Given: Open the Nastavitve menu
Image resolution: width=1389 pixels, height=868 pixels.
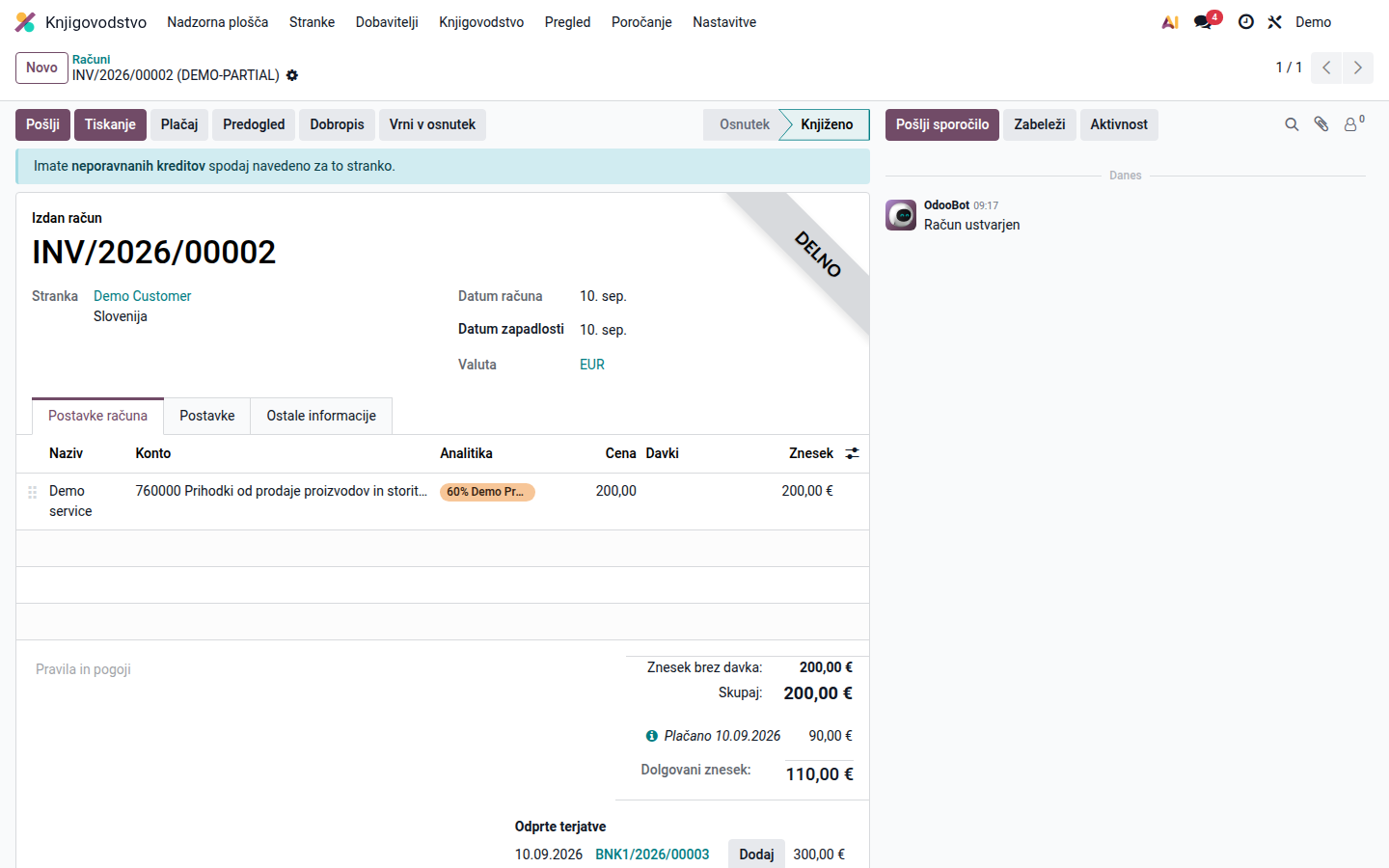Looking at the screenshot, I should (724, 22).
